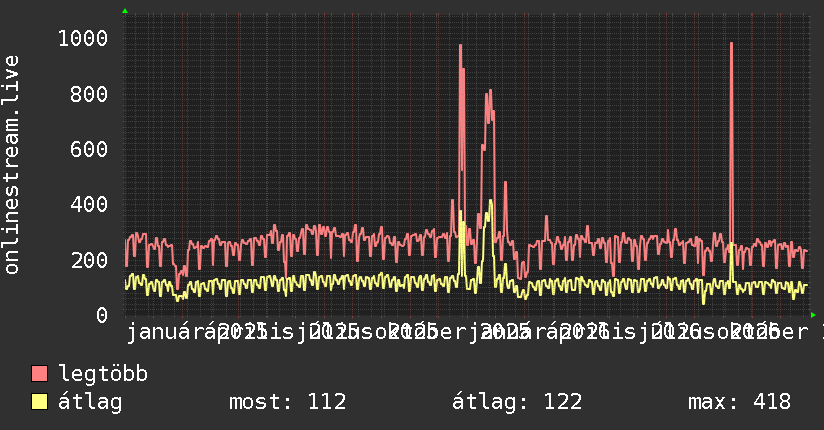Viewport: 824px width, 430px height.
Task: Click the y-axis label 400
Action: (x=89, y=204)
